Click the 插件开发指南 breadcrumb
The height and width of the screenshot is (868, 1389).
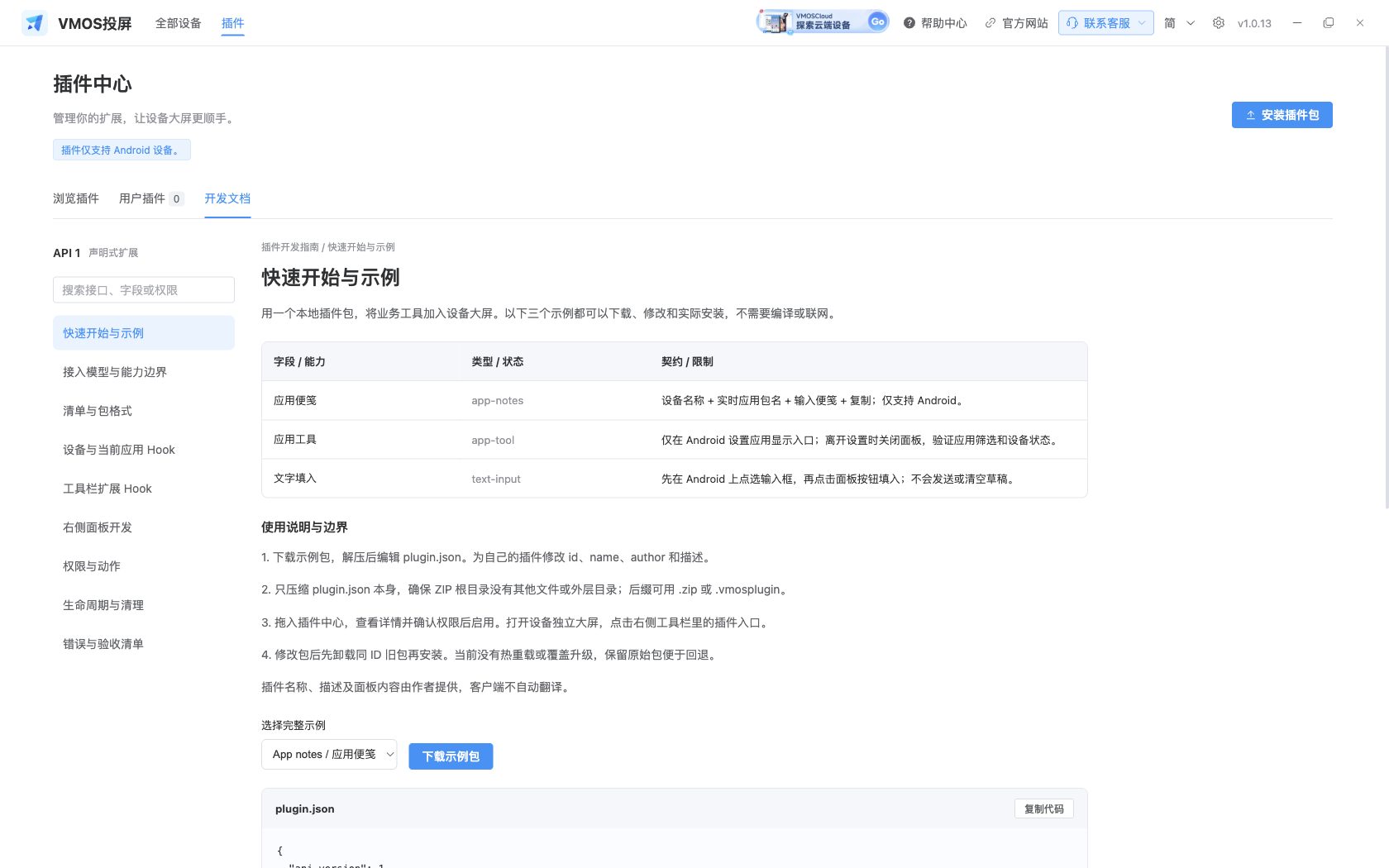tap(289, 247)
